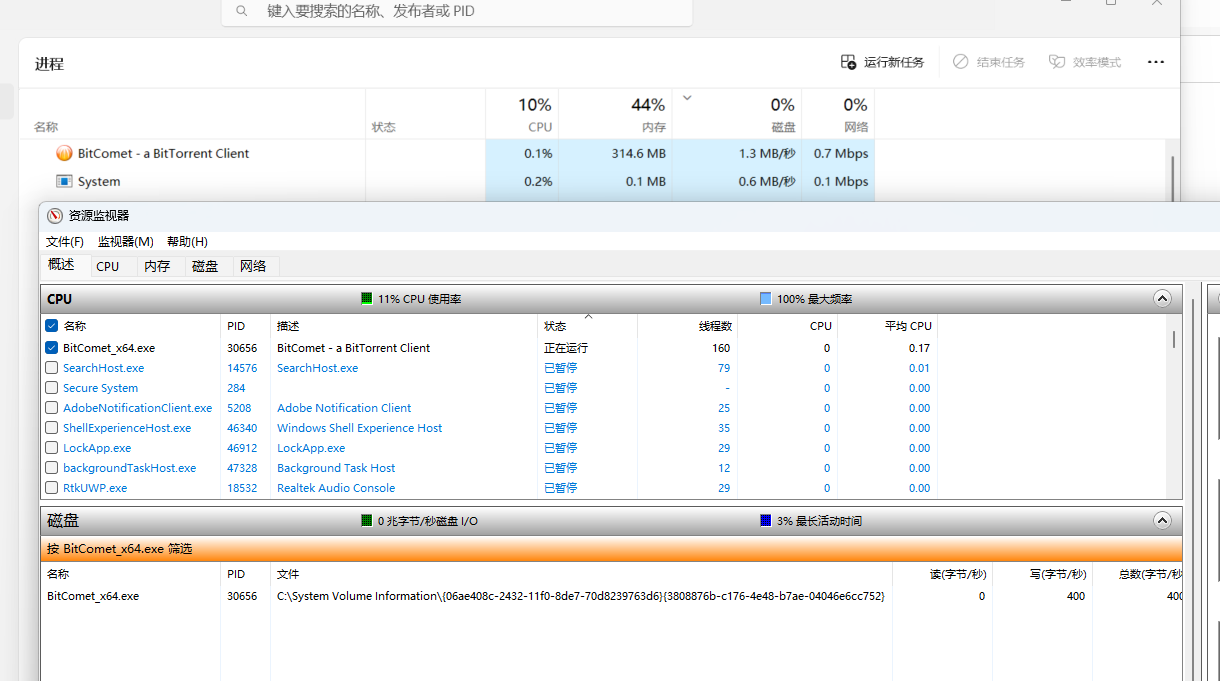The height and width of the screenshot is (681, 1220).
Task: Select the System row in Task Manager
Action: click(x=446, y=181)
